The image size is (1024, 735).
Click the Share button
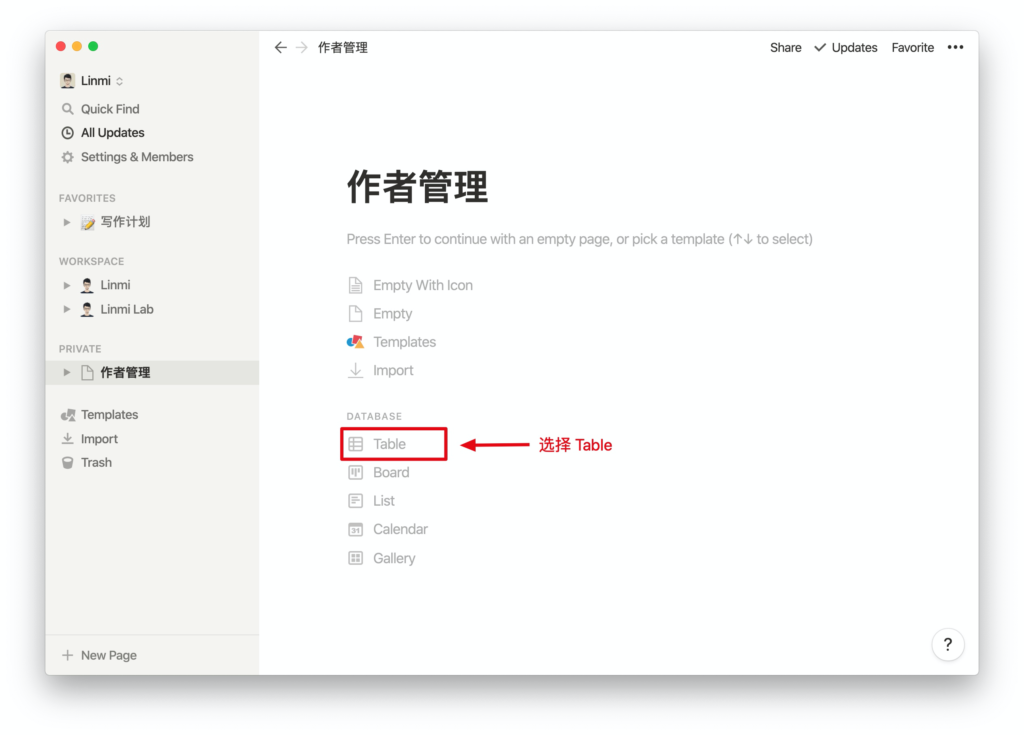[x=786, y=48]
